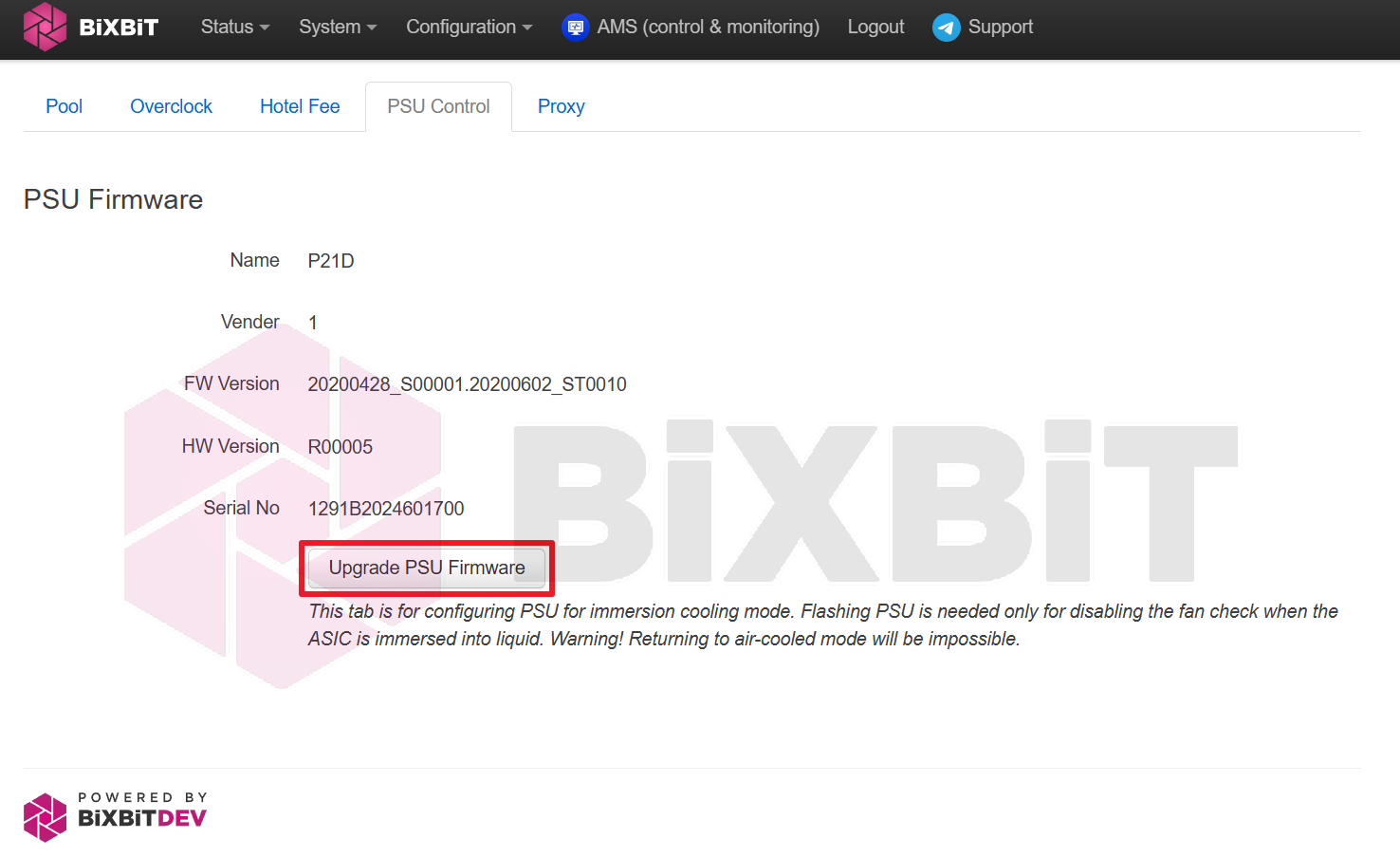Switch to the Overclock tab
This screenshot has width=1400, height=857.
(171, 106)
